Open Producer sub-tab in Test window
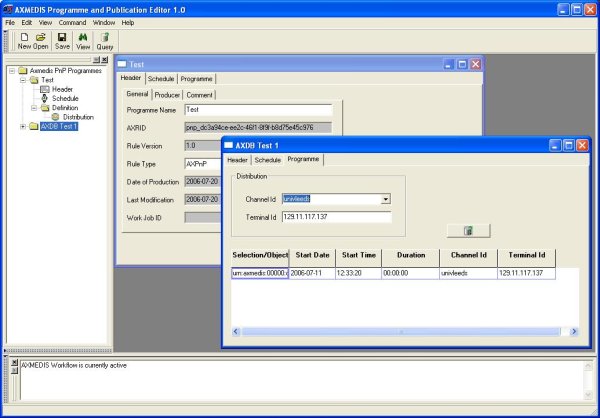This screenshot has height=418, width=600. point(167,95)
